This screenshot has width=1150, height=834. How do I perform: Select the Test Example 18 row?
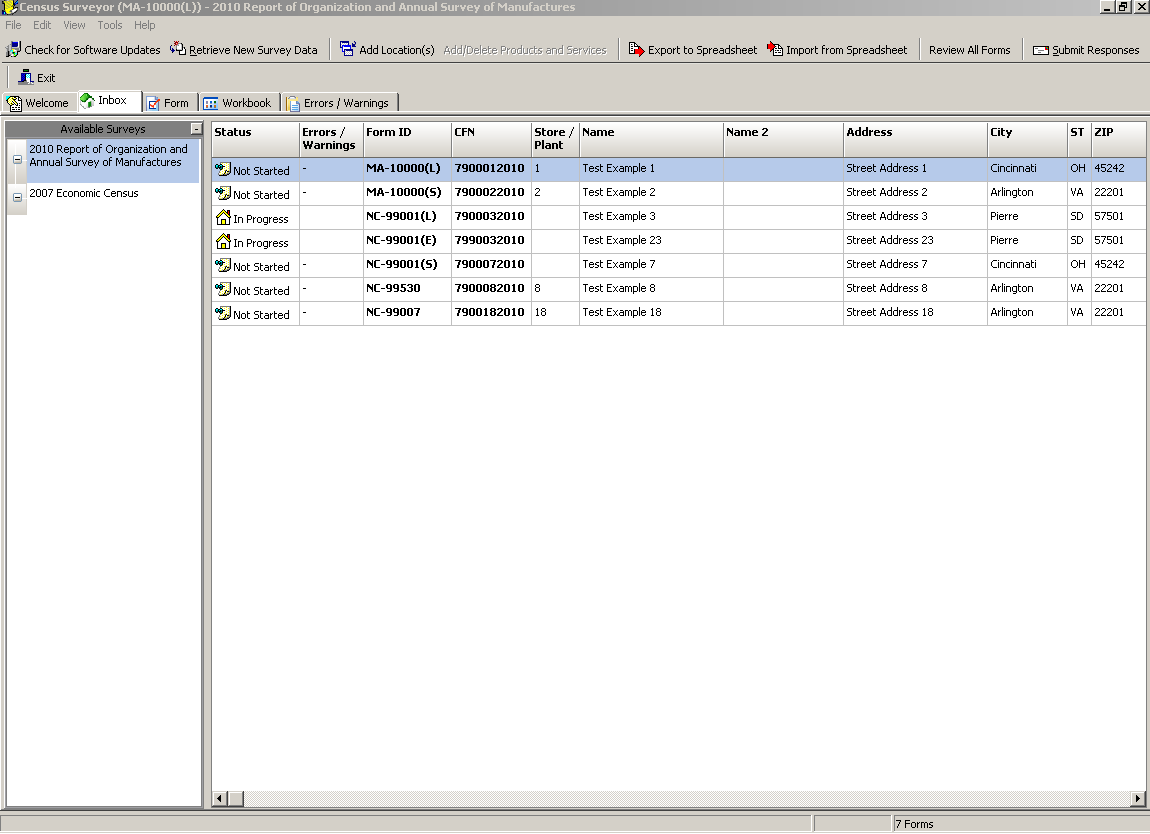click(621, 313)
